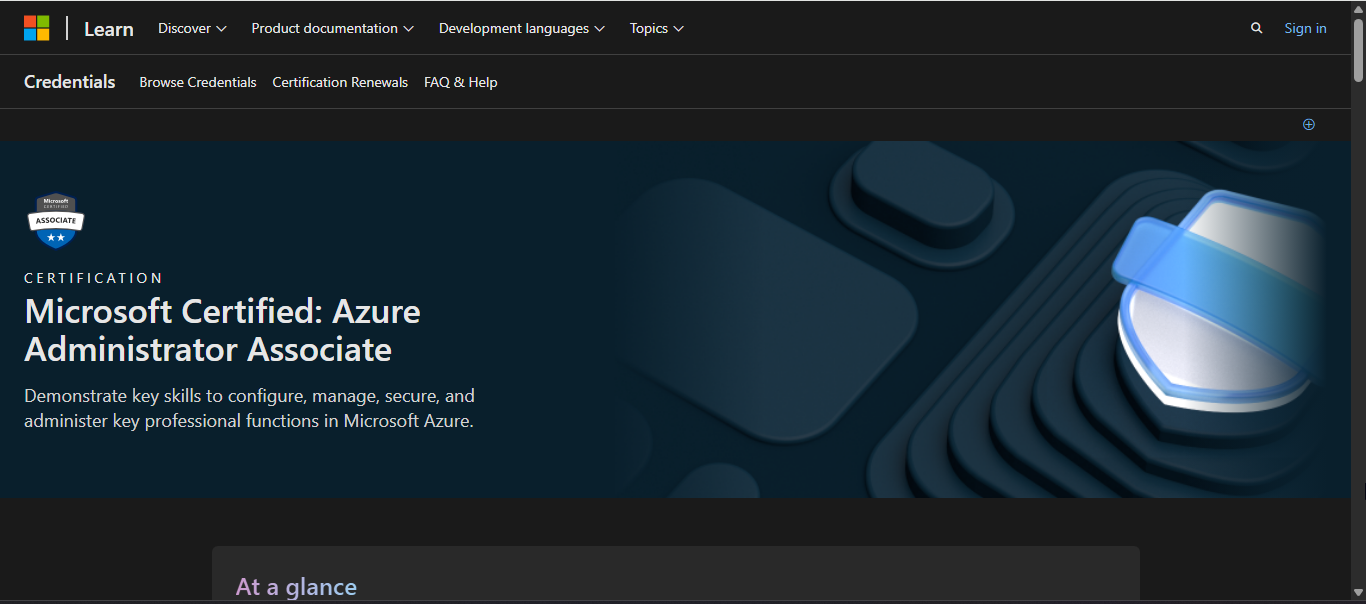Click the Microsoft logo
1366x604 pixels.
(37, 28)
